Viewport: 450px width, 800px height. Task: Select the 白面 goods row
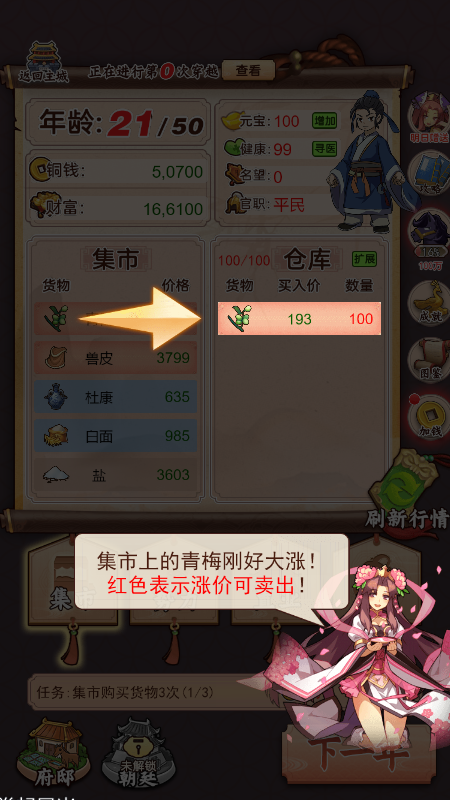pos(116,436)
